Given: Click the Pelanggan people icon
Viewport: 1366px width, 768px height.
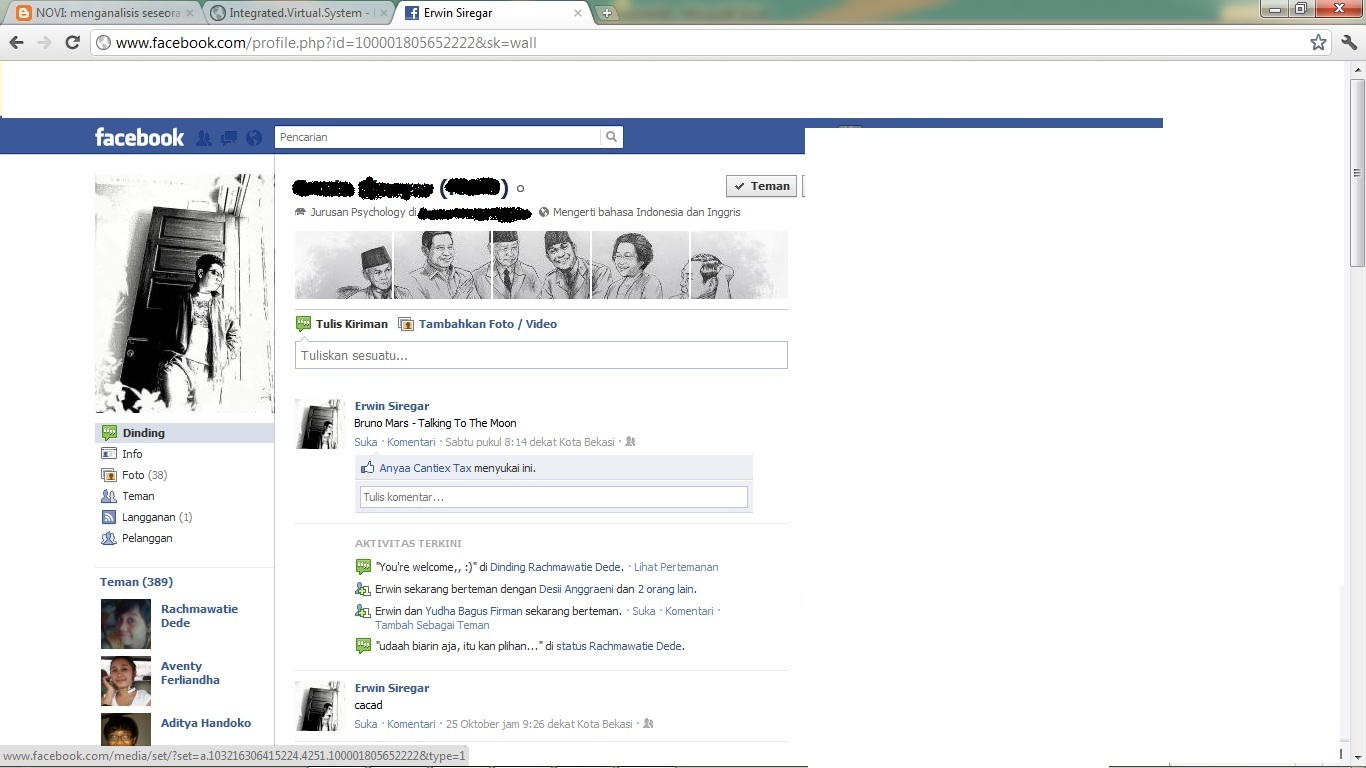Looking at the screenshot, I should pyautogui.click(x=109, y=538).
